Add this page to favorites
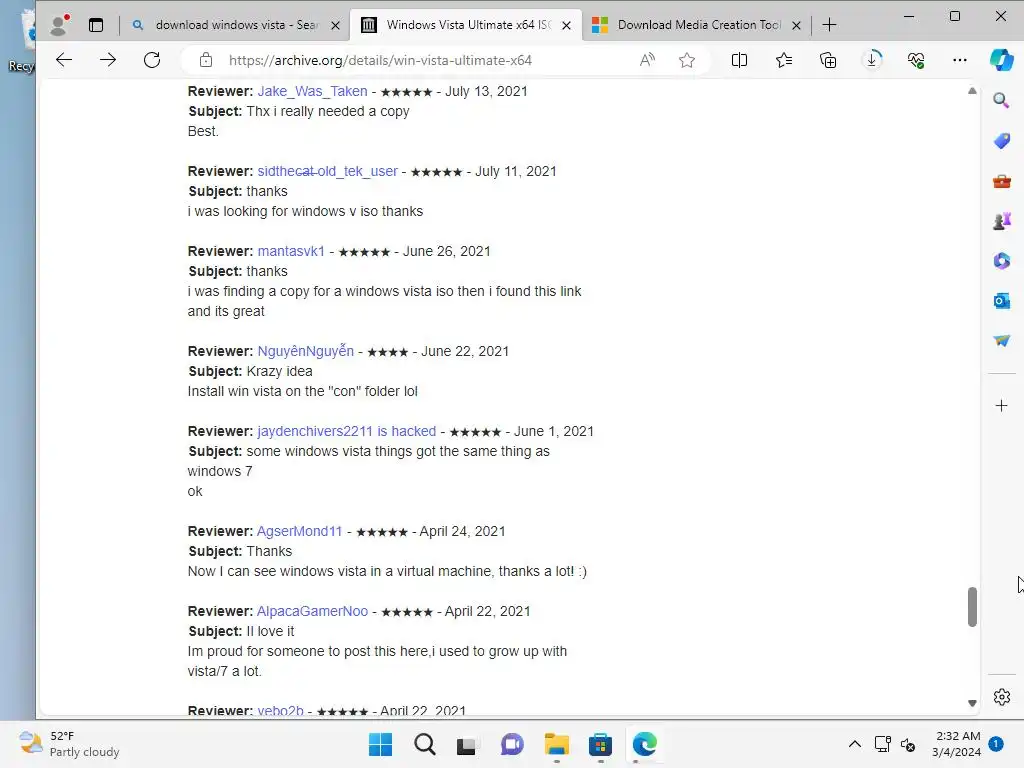The height and width of the screenshot is (768, 1024). (x=686, y=60)
